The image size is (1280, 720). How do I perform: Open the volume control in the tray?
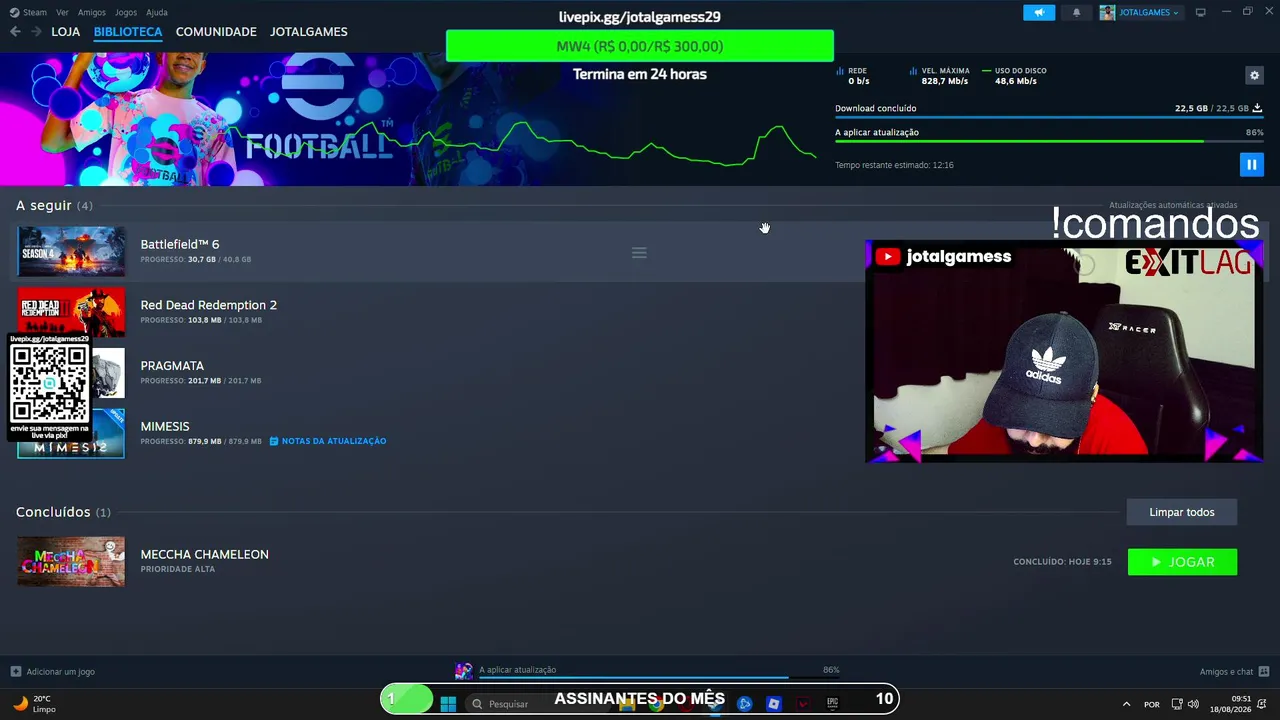click(1193, 704)
